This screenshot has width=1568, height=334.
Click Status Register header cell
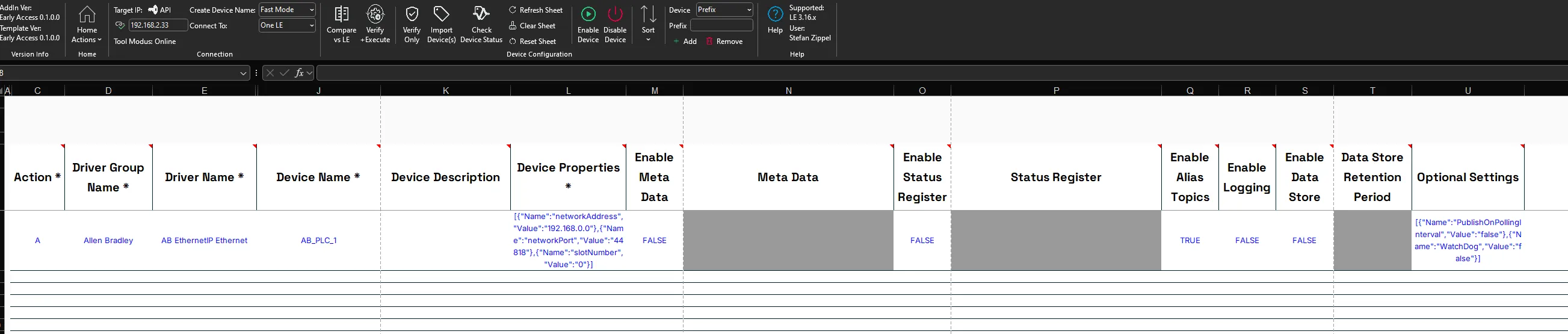pyautogui.click(x=1056, y=177)
